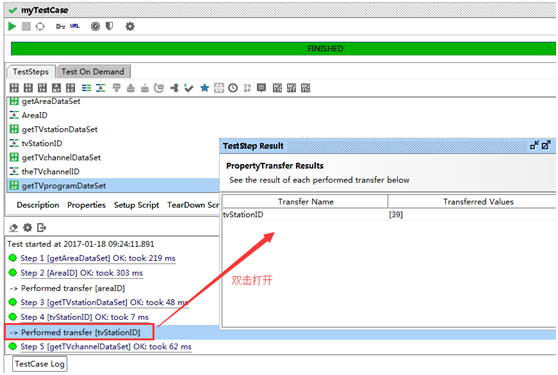Viewport: 558px width, 375px height.
Task: Click the Transfer Name column header
Action: pyautogui.click(x=305, y=202)
